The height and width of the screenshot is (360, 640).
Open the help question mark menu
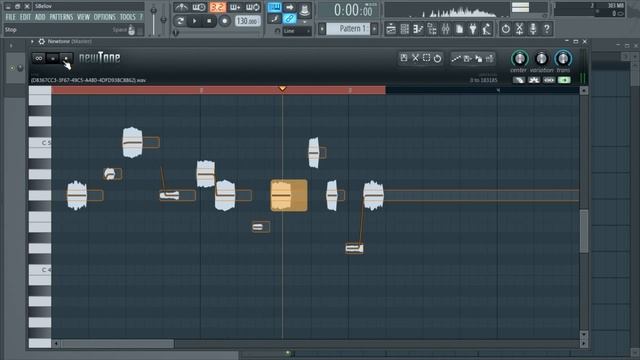(141, 17)
